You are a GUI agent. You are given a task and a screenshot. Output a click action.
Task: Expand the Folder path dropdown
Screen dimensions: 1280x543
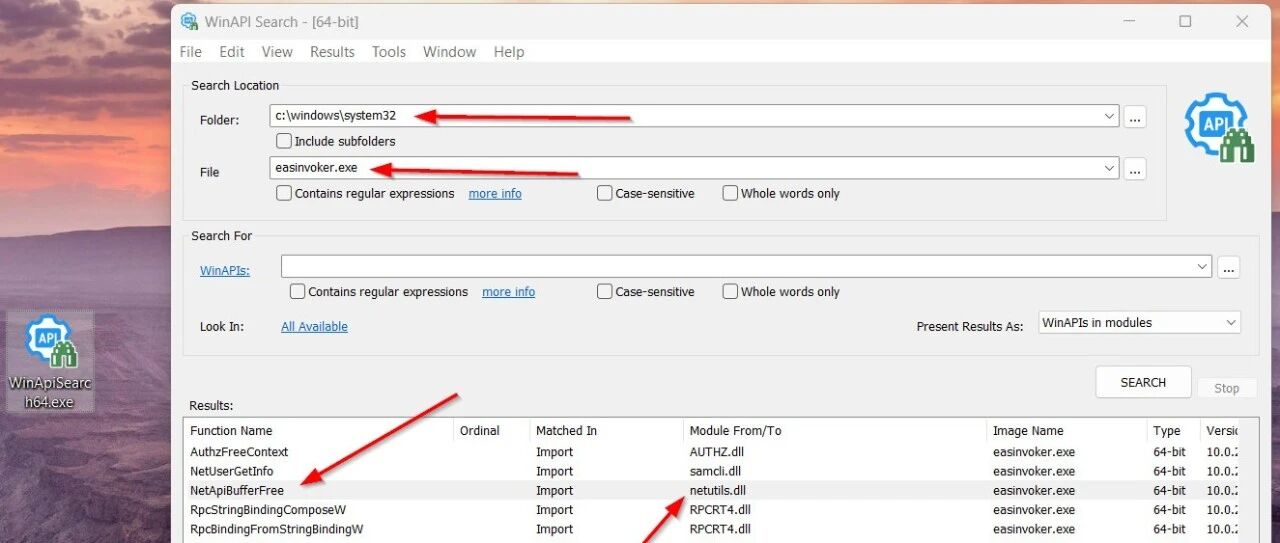pyautogui.click(x=1109, y=116)
